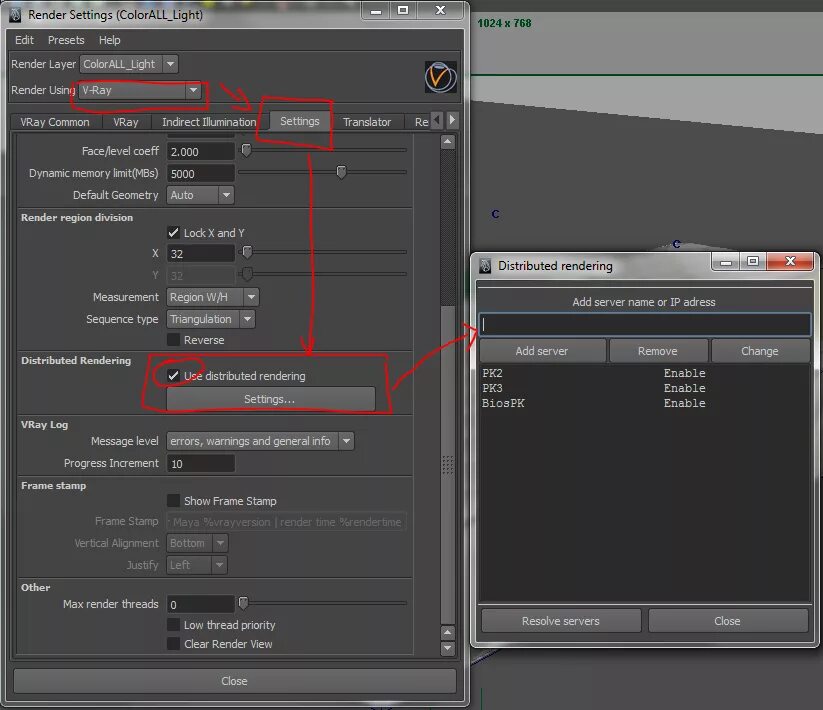Click the bottom-most scrollbar down arrow
The height and width of the screenshot is (710, 823).
tap(447, 649)
